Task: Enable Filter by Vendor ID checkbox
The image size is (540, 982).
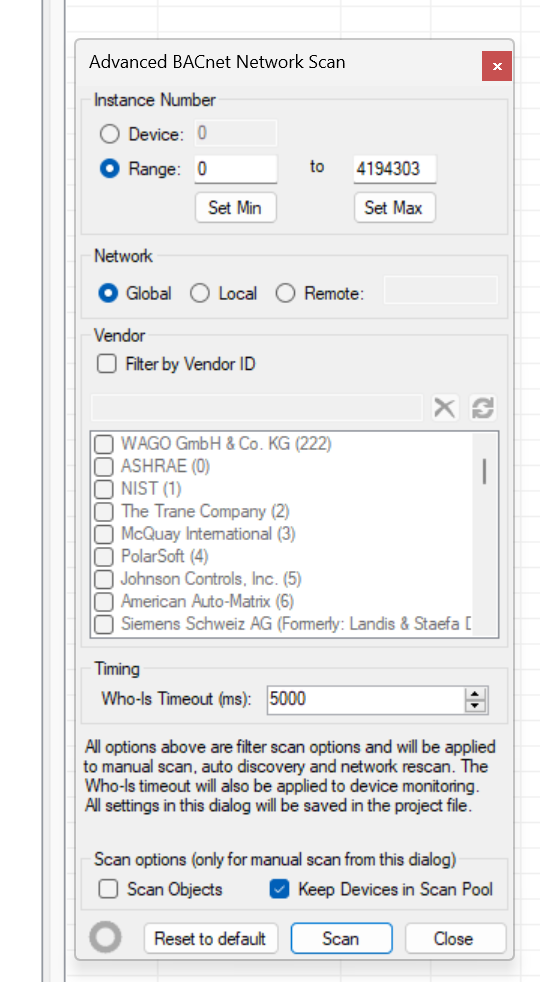Action: [106, 364]
